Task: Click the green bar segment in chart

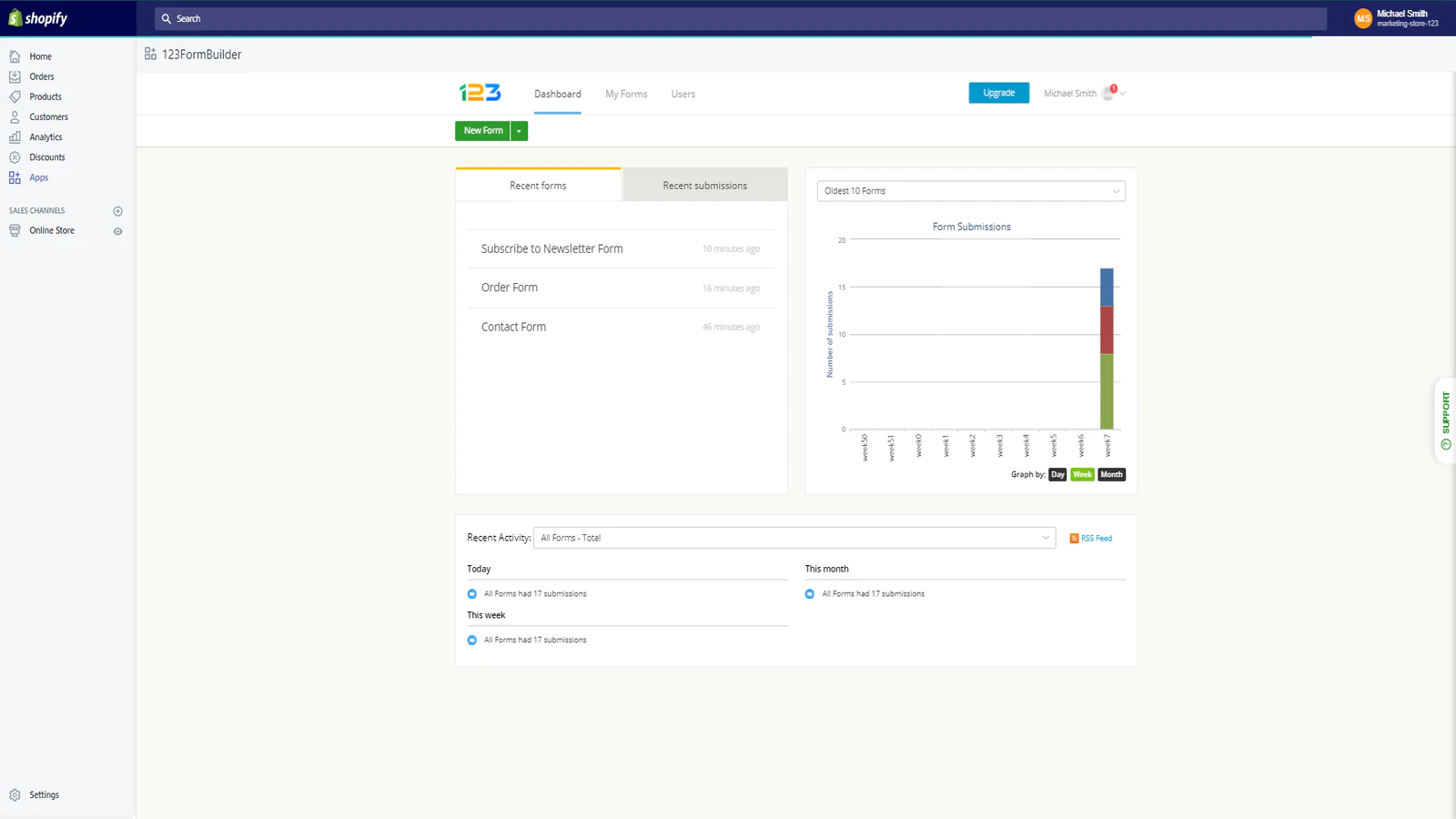Action: (x=1107, y=391)
